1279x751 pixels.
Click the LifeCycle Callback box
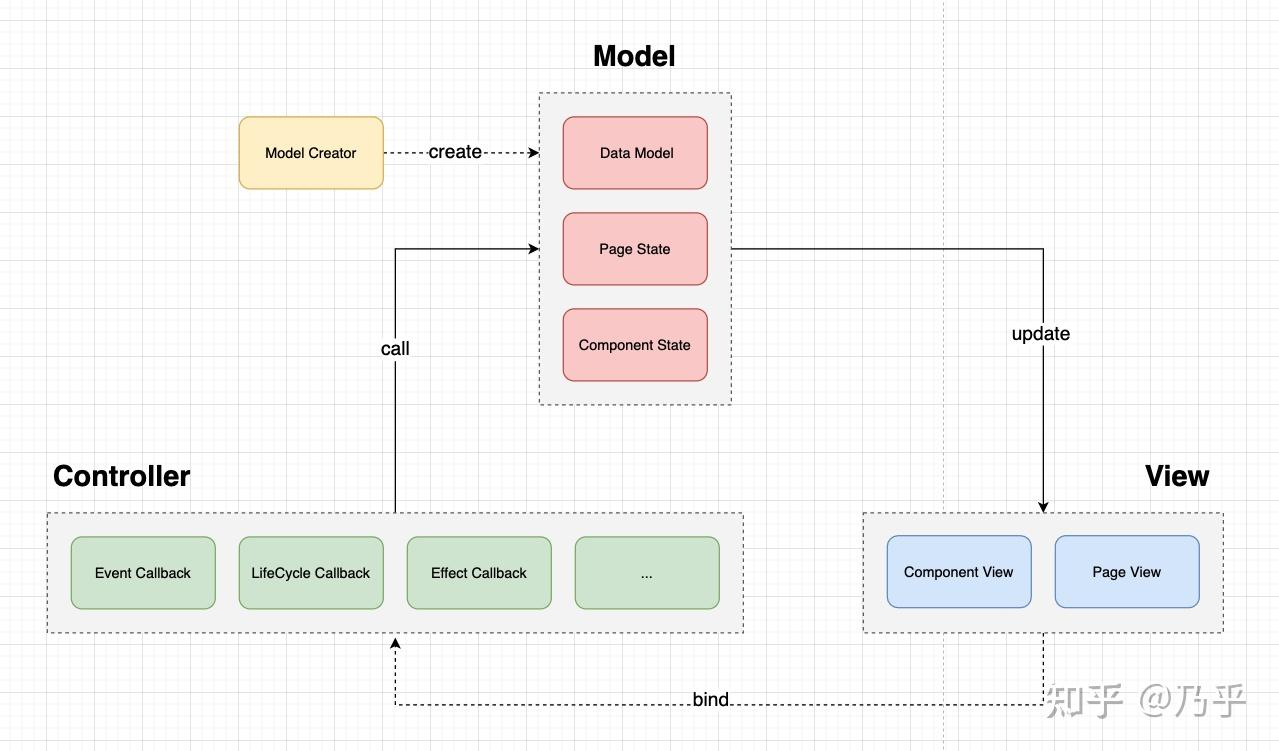pos(311,573)
